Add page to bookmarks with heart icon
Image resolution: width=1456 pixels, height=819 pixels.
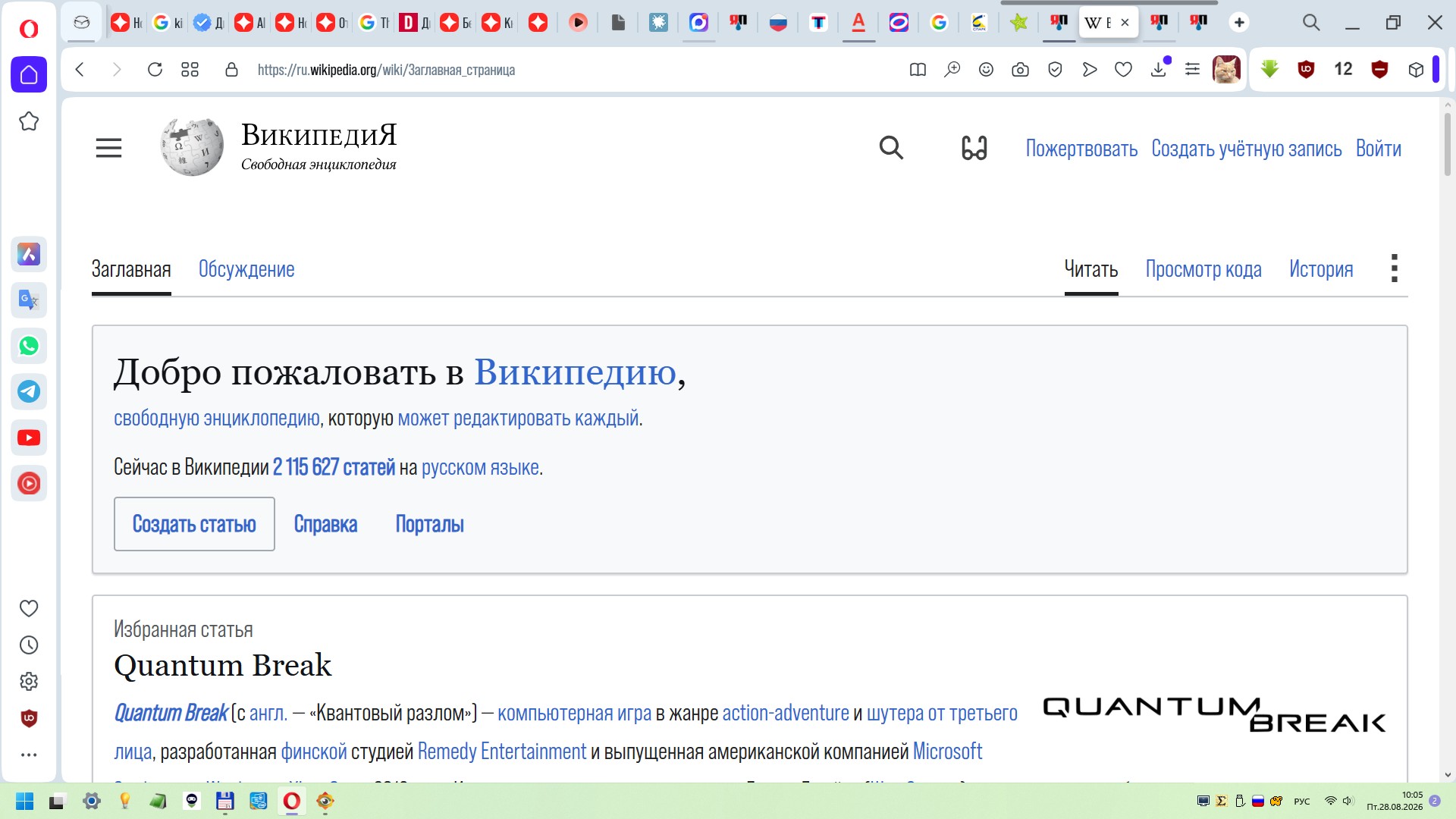coord(1123,70)
